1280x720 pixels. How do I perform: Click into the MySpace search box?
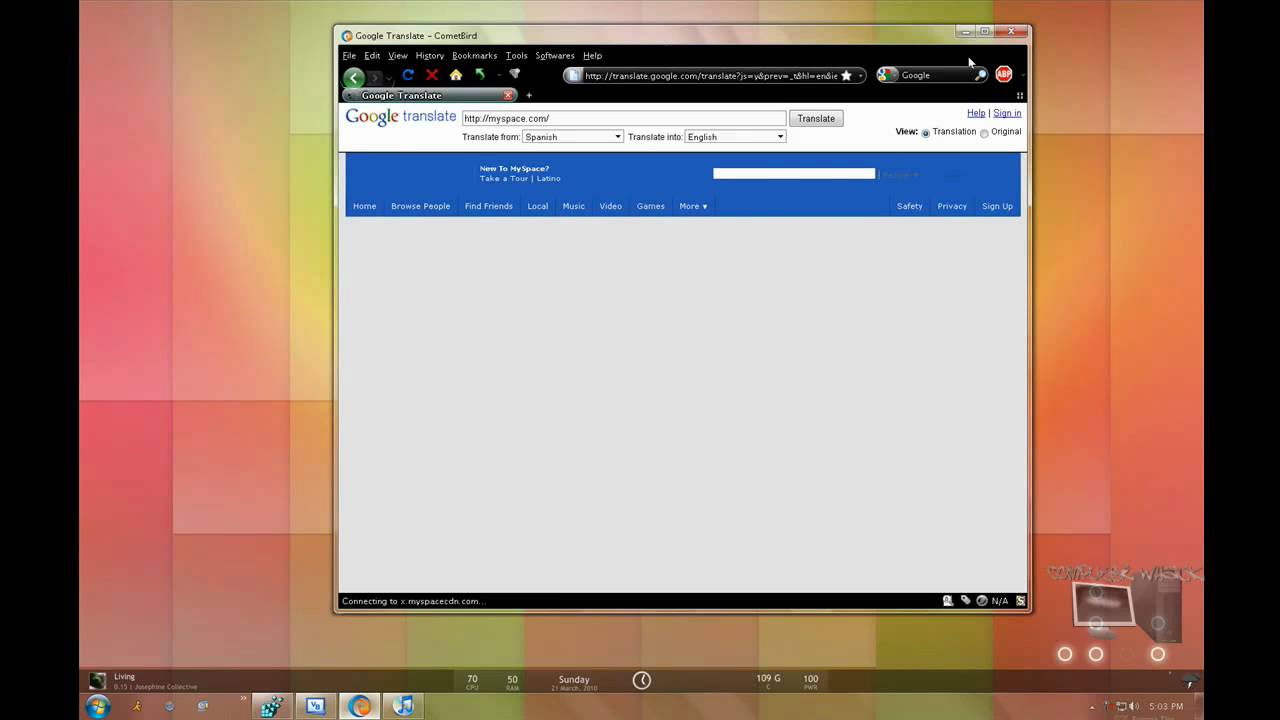794,173
